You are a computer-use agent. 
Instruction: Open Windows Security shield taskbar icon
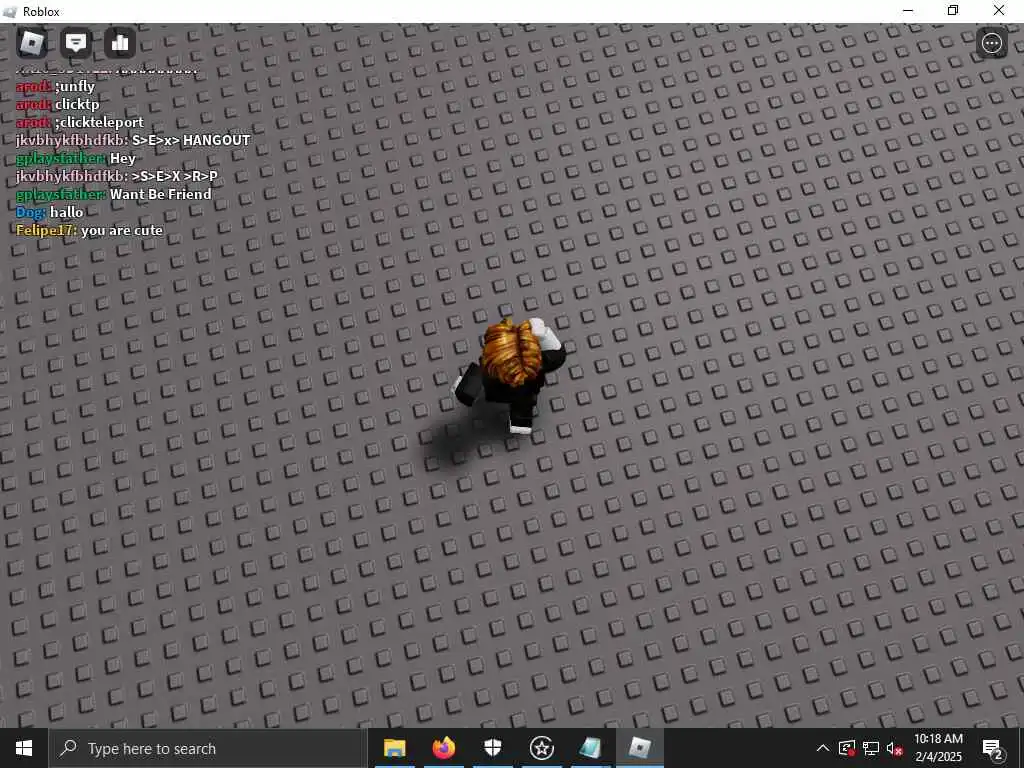click(x=492, y=748)
